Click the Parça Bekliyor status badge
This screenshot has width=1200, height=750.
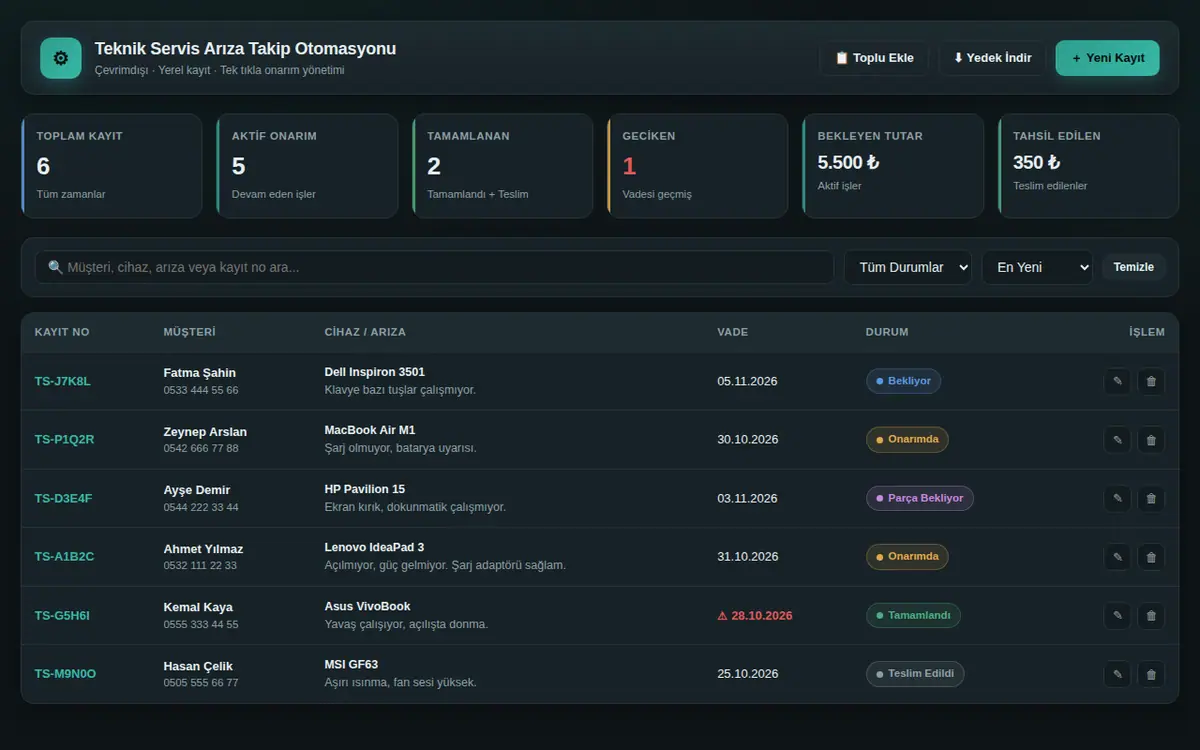pos(919,498)
